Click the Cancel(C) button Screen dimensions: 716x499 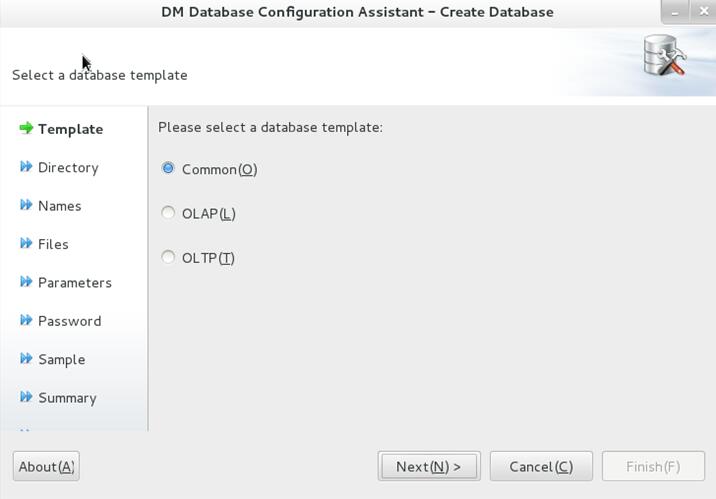[541, 466]
